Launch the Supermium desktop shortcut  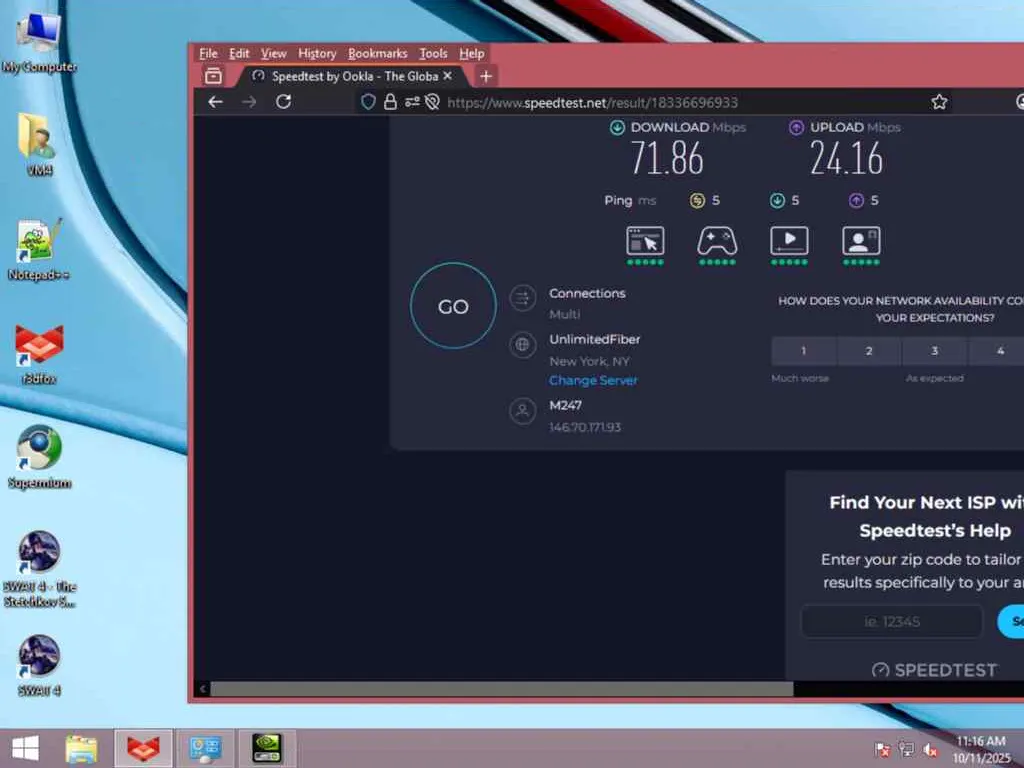39,456
